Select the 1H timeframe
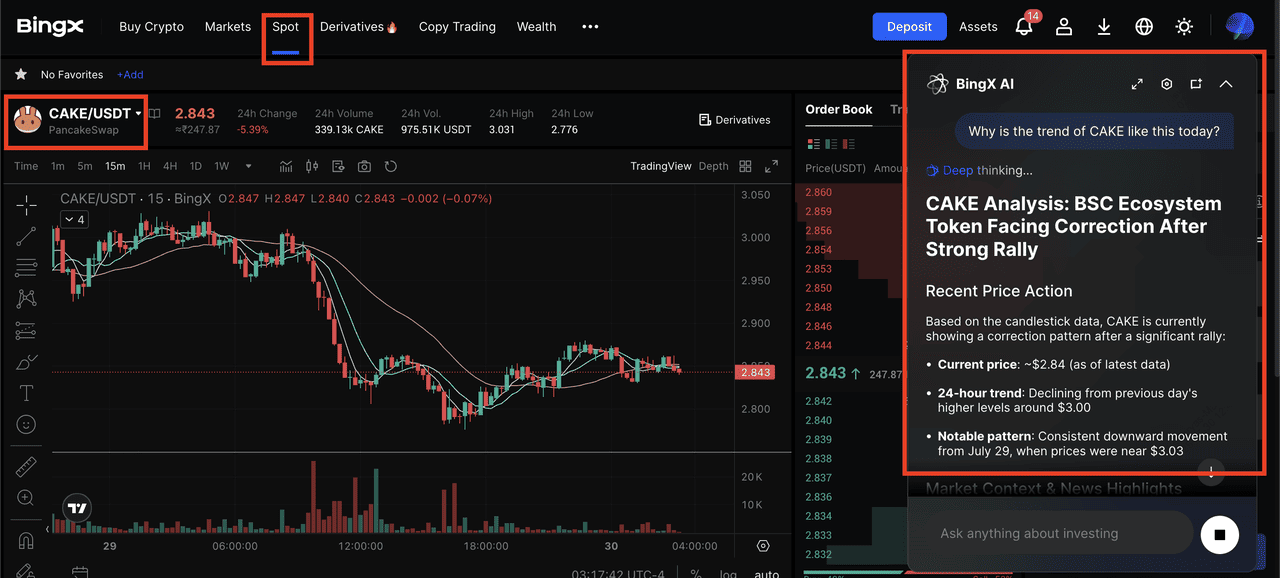 click(x=145, y=166)
